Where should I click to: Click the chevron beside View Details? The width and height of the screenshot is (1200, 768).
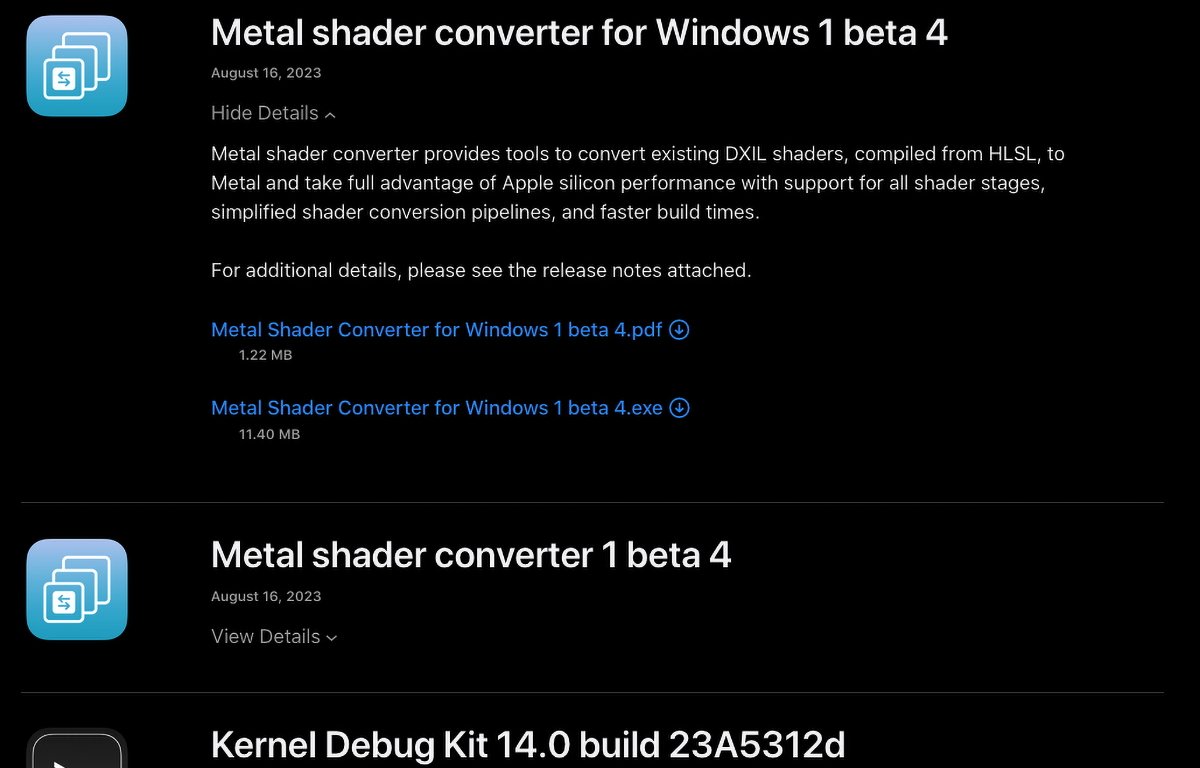tap(332, 637)
